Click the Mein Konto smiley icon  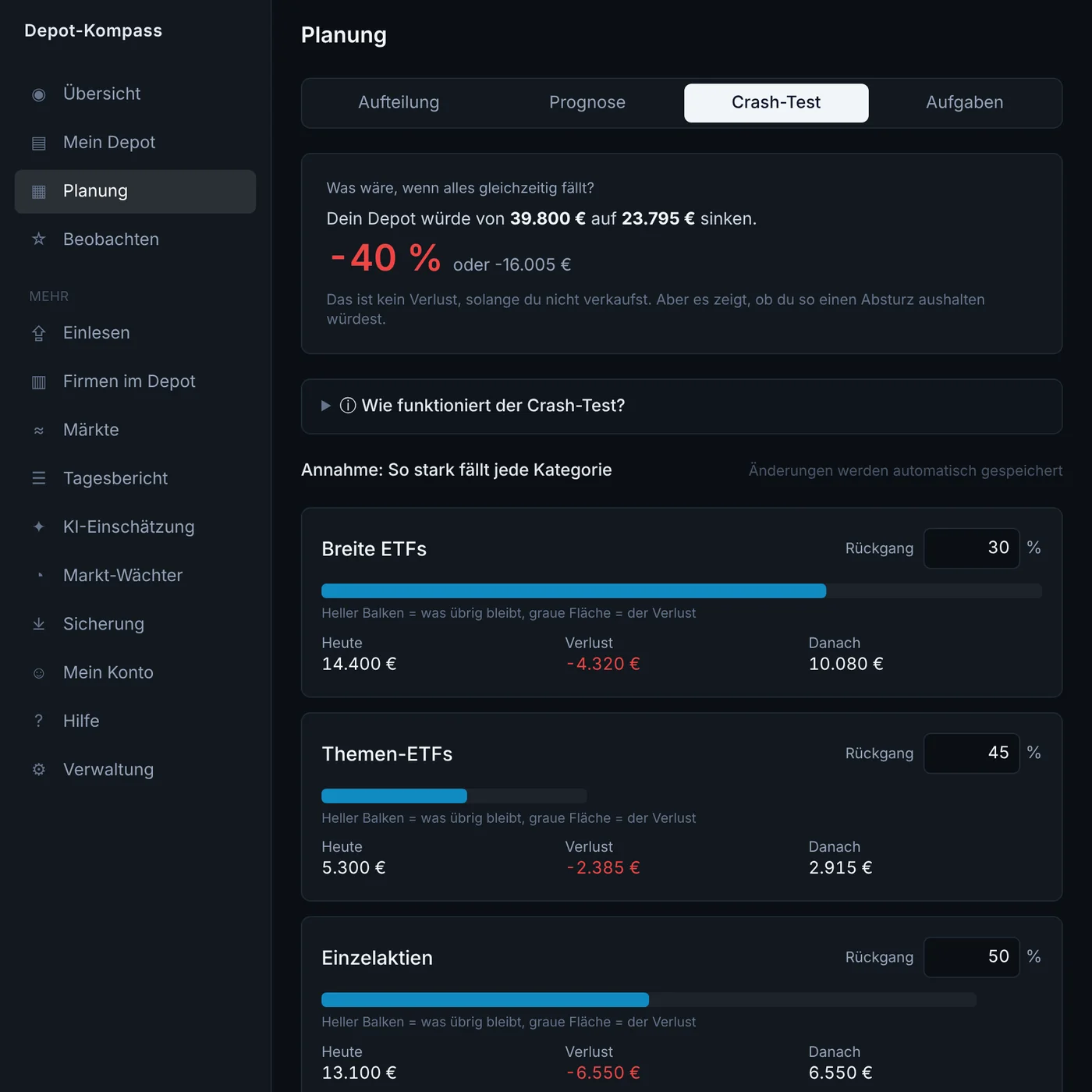pos(38,672)
